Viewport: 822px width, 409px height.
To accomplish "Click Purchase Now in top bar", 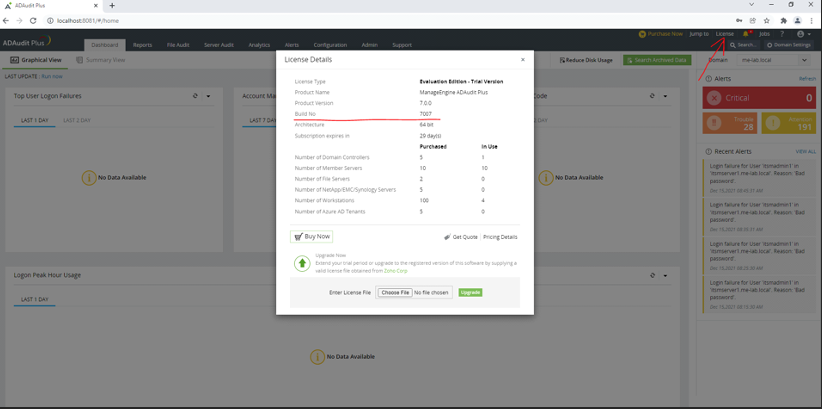I will (x=661, y=34).
